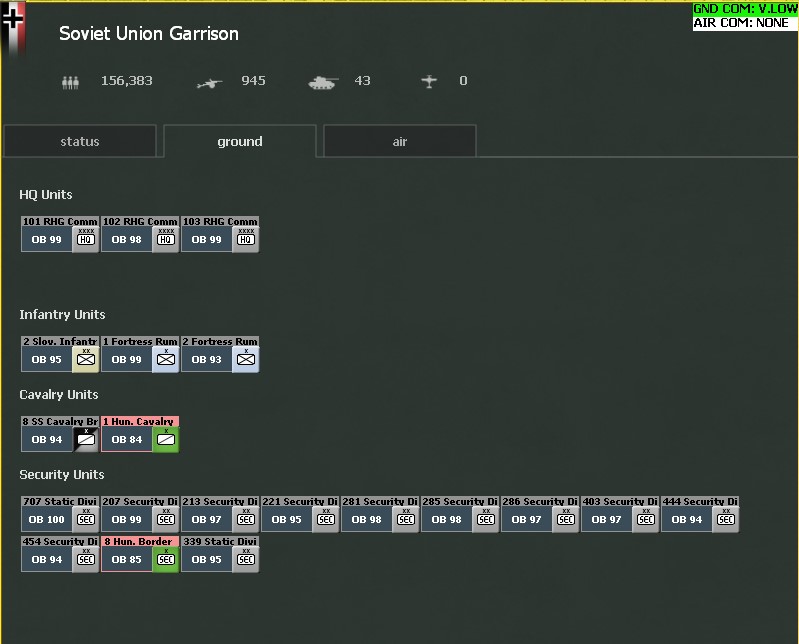Open the air tab
This screenshot has height=644, width=799.
tap(400, 141)
